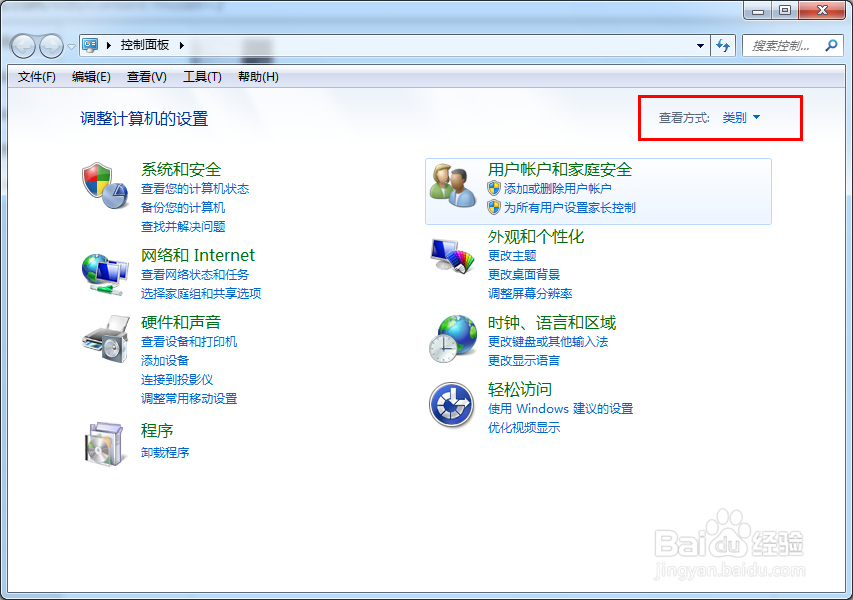The width and height of the screenshot is (853, 600).
Task: Minimize the control panel window
Action: [758, 10]
